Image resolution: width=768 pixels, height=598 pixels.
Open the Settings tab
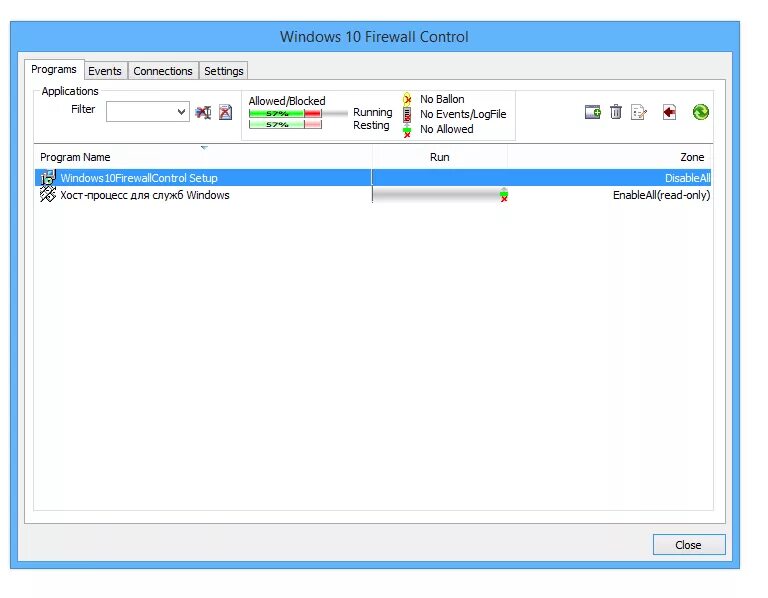coord(224,71)
